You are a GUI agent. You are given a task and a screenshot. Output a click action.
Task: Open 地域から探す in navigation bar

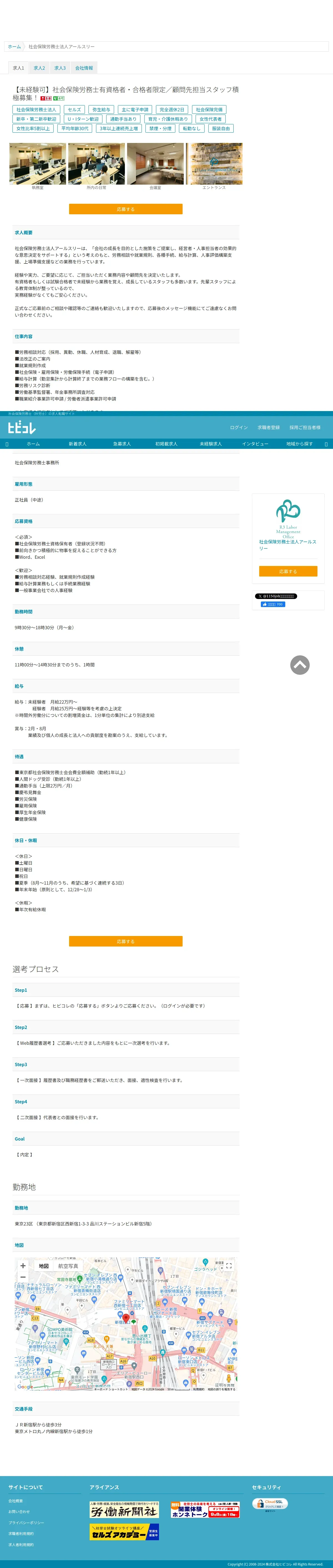pyautogui.click(x=299, y=444)
